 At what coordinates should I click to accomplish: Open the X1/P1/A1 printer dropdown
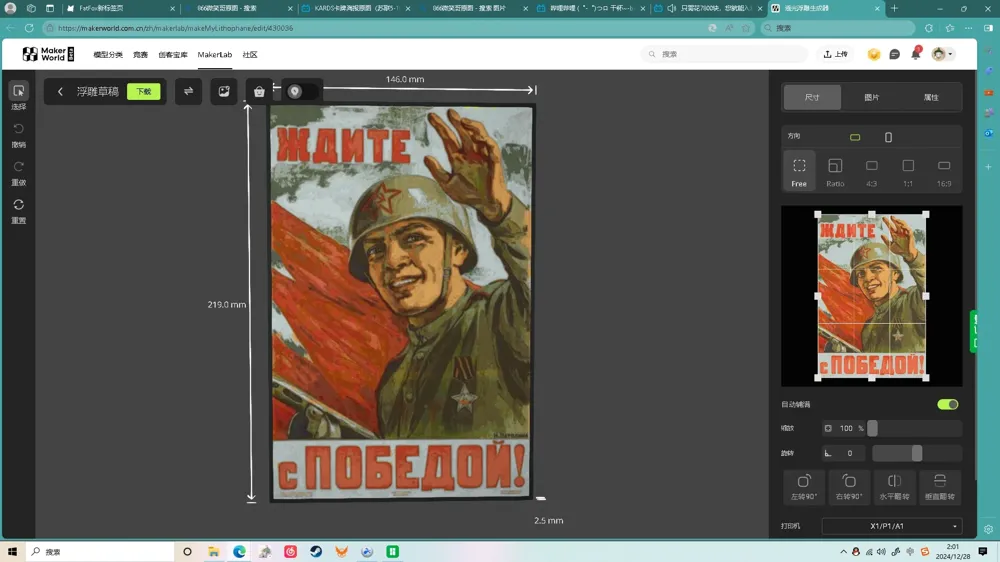point(891,526)
